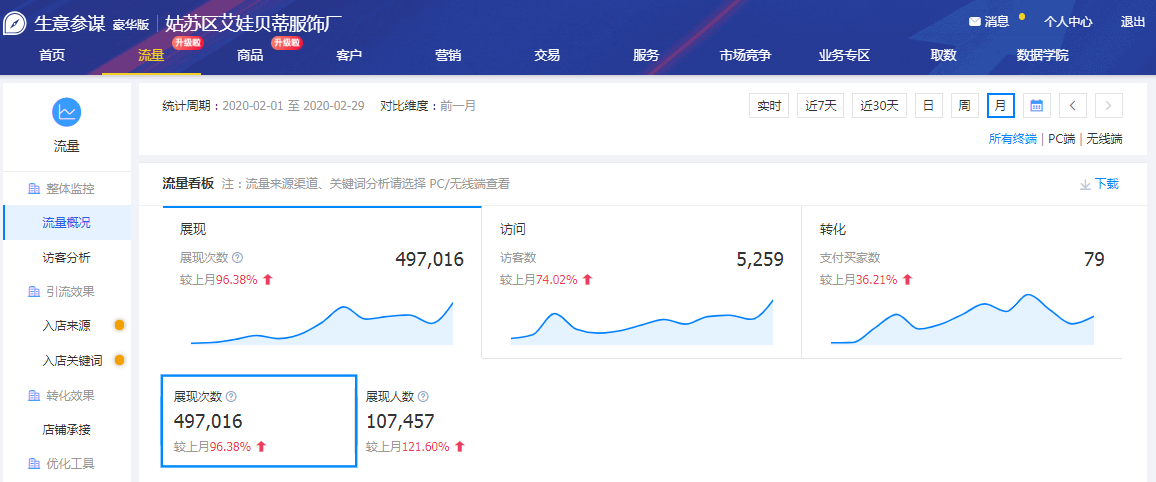Open the 取数 top tab

[x=943, y=55]
